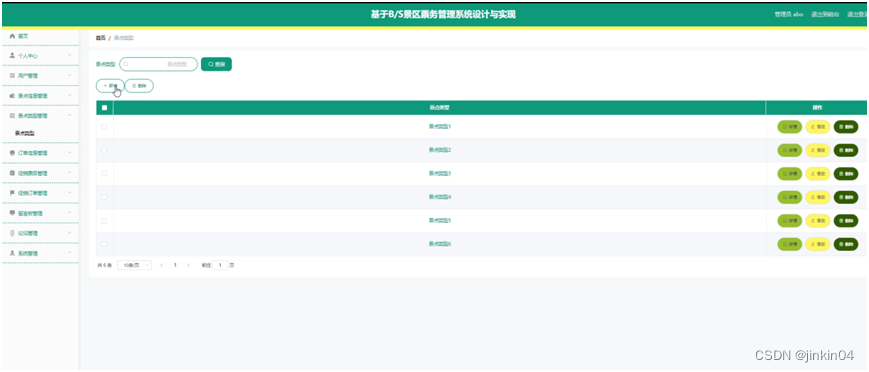
Task: Click the icon beside 促销票务管理
Action: [12, 173]
